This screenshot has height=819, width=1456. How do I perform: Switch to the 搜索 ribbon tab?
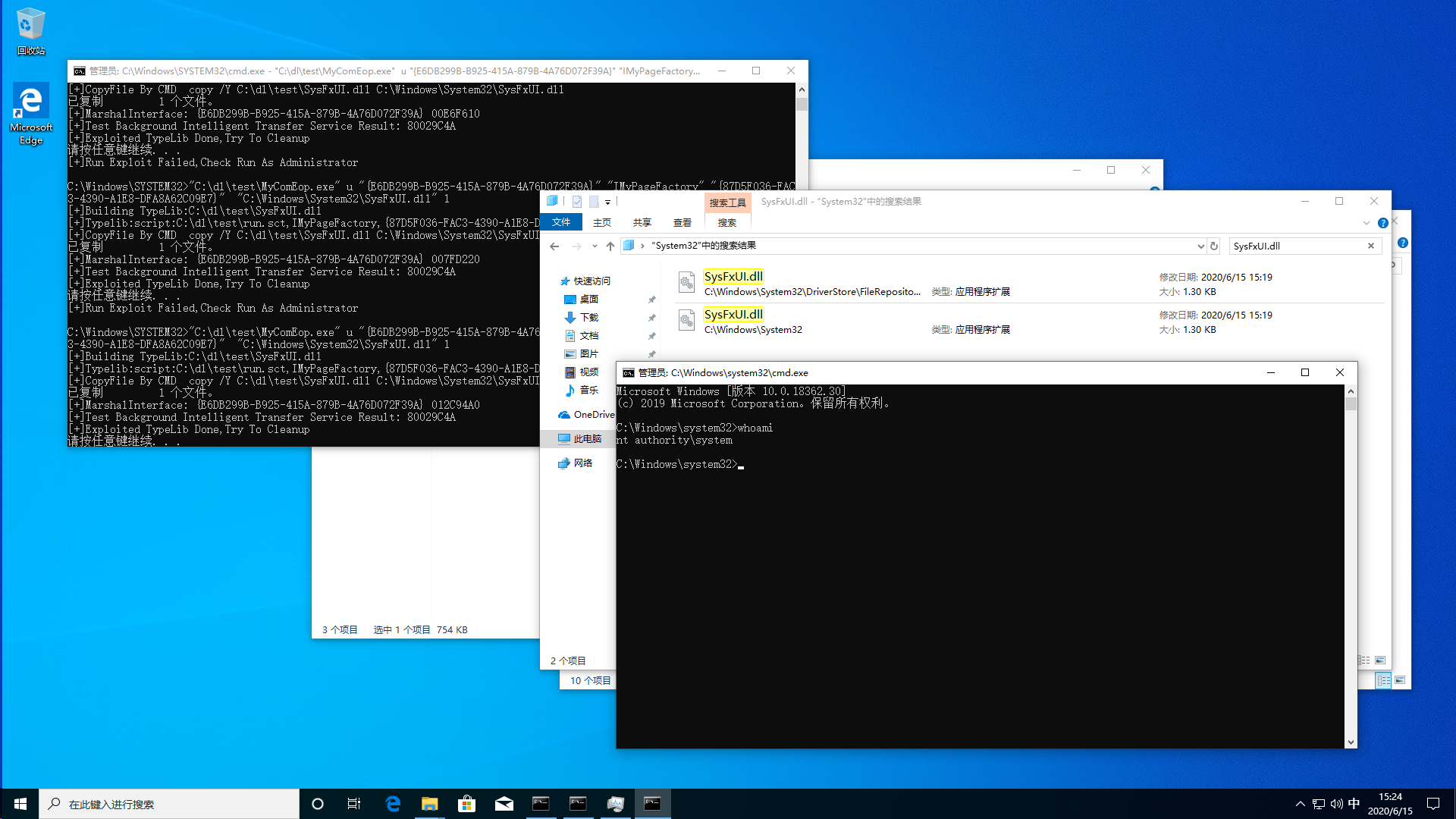[x=727, y=222]
